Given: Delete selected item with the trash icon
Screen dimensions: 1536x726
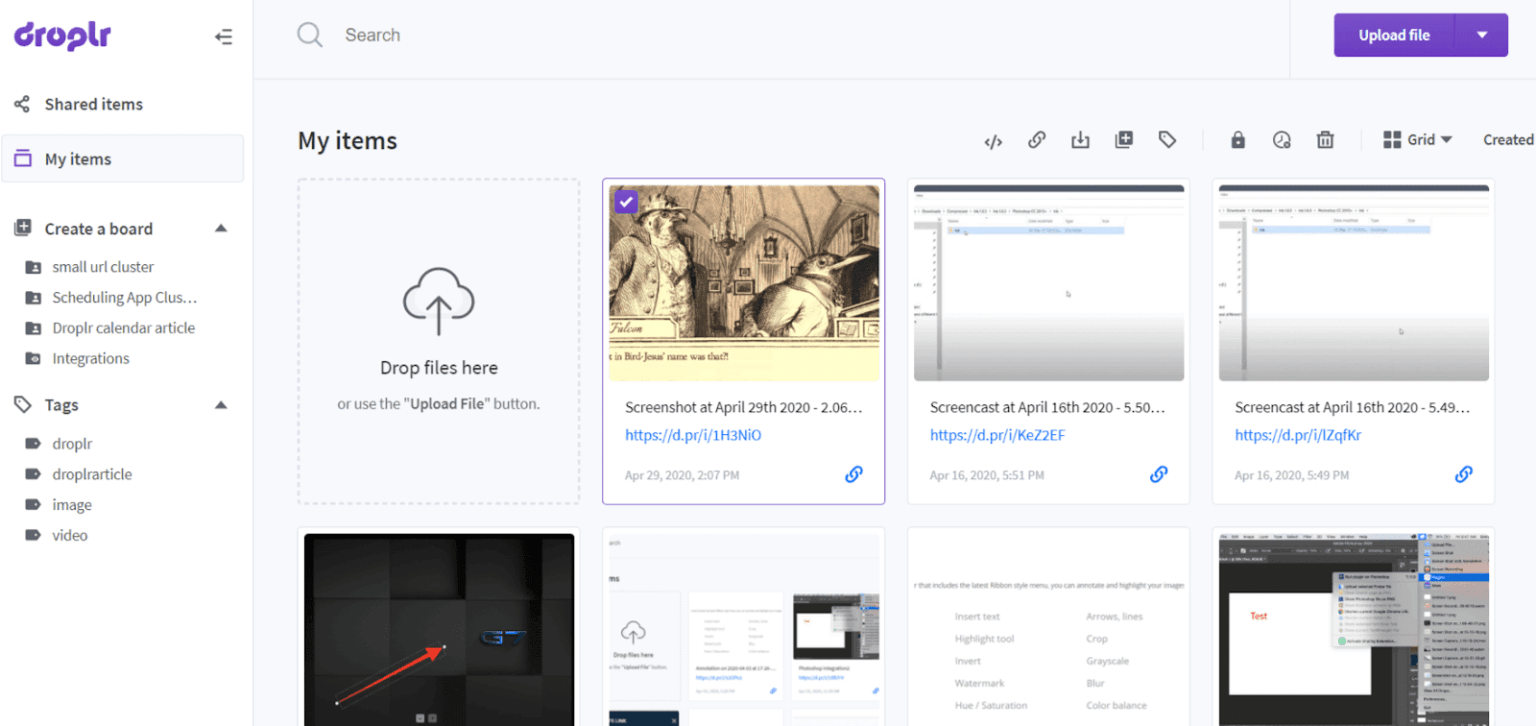Looking at the screenshot, I should point(1325,140).
